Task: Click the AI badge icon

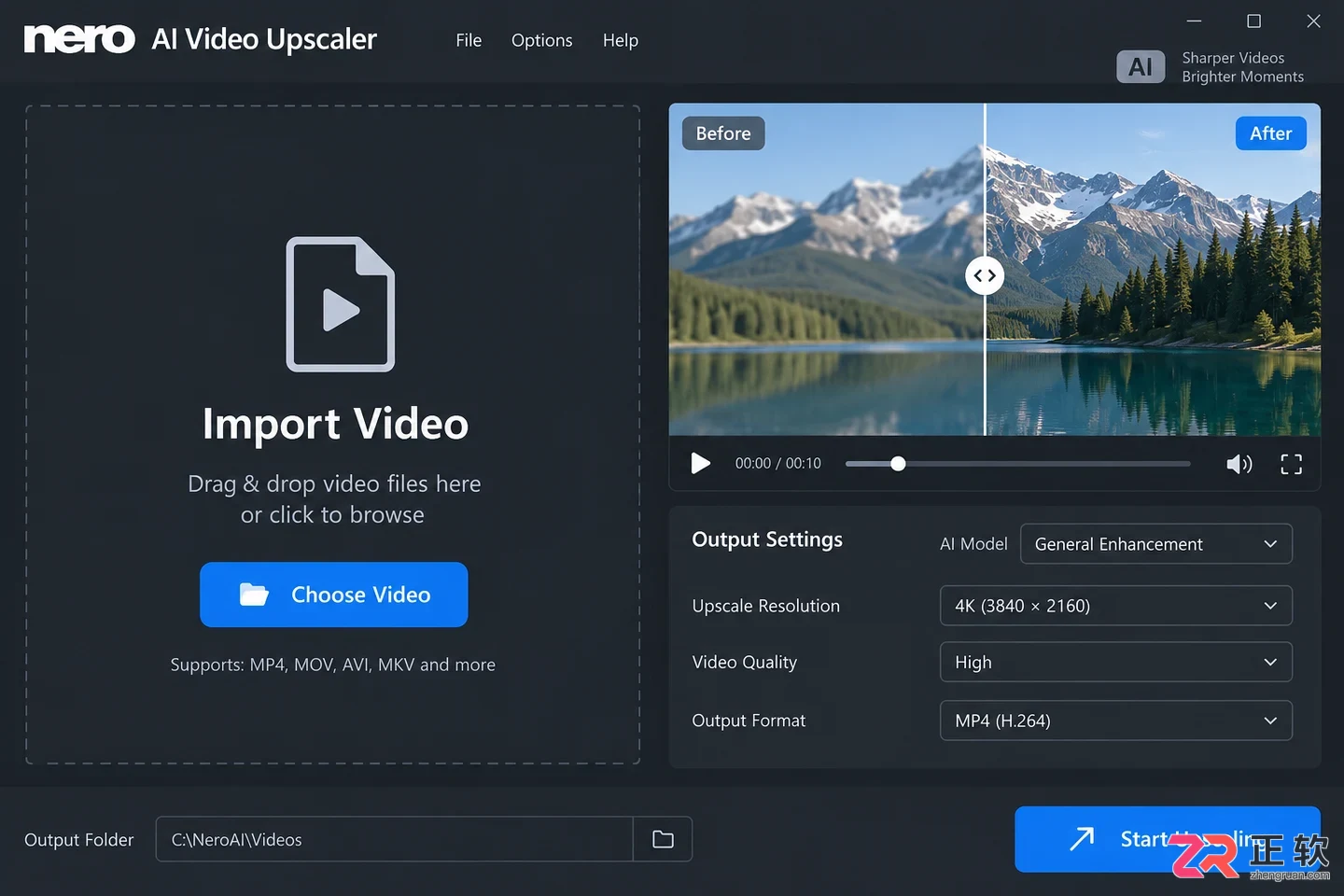Action: [x=1141, y=67]
